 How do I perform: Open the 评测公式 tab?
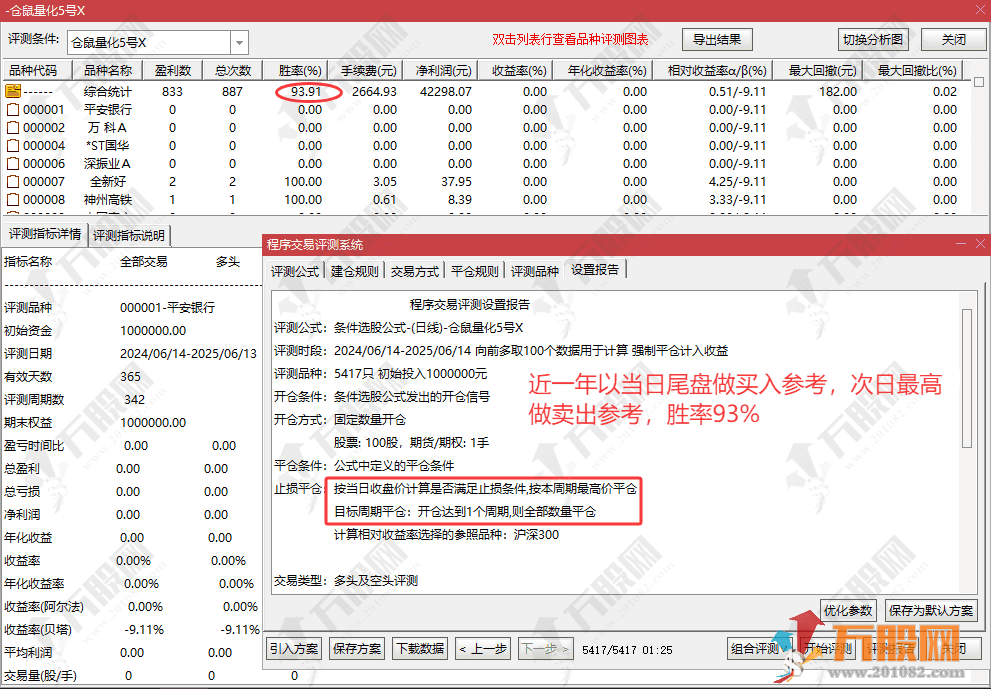point(295,271)
